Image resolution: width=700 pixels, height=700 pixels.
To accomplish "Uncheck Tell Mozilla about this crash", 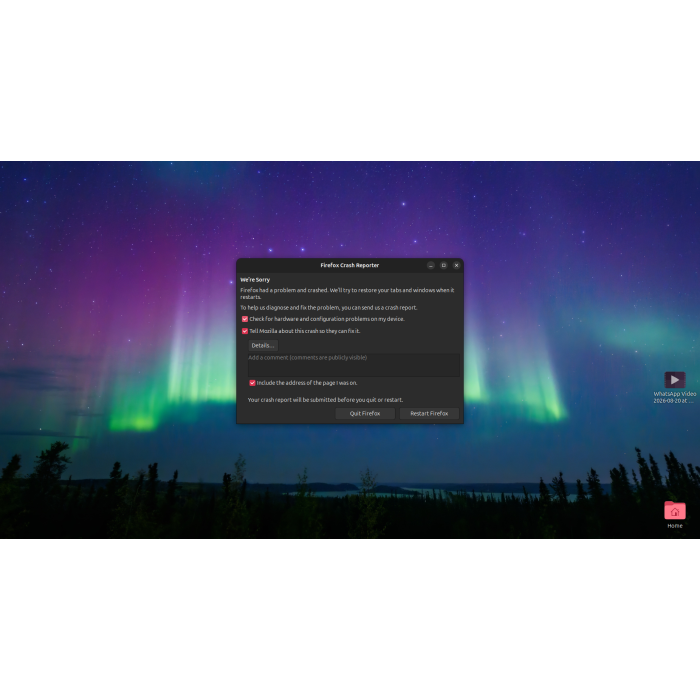I will [x=245, y=331].
